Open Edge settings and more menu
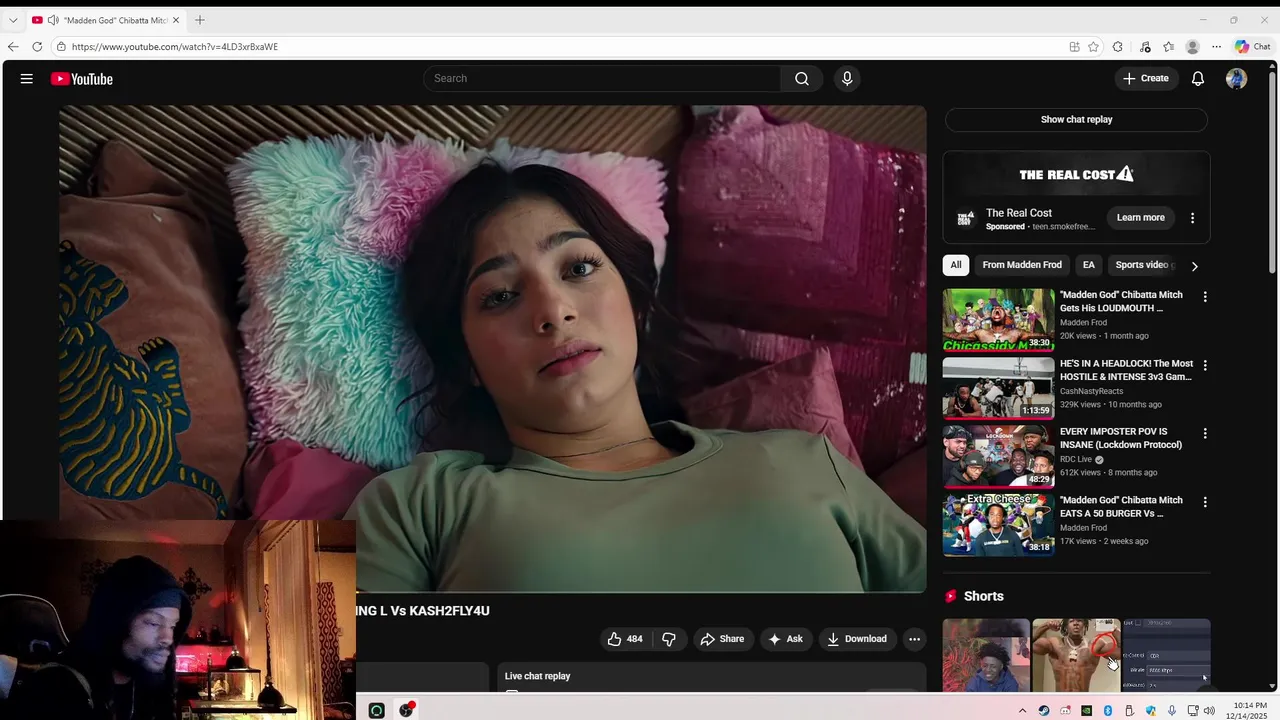1280x720 pixels. [1216, 47]
